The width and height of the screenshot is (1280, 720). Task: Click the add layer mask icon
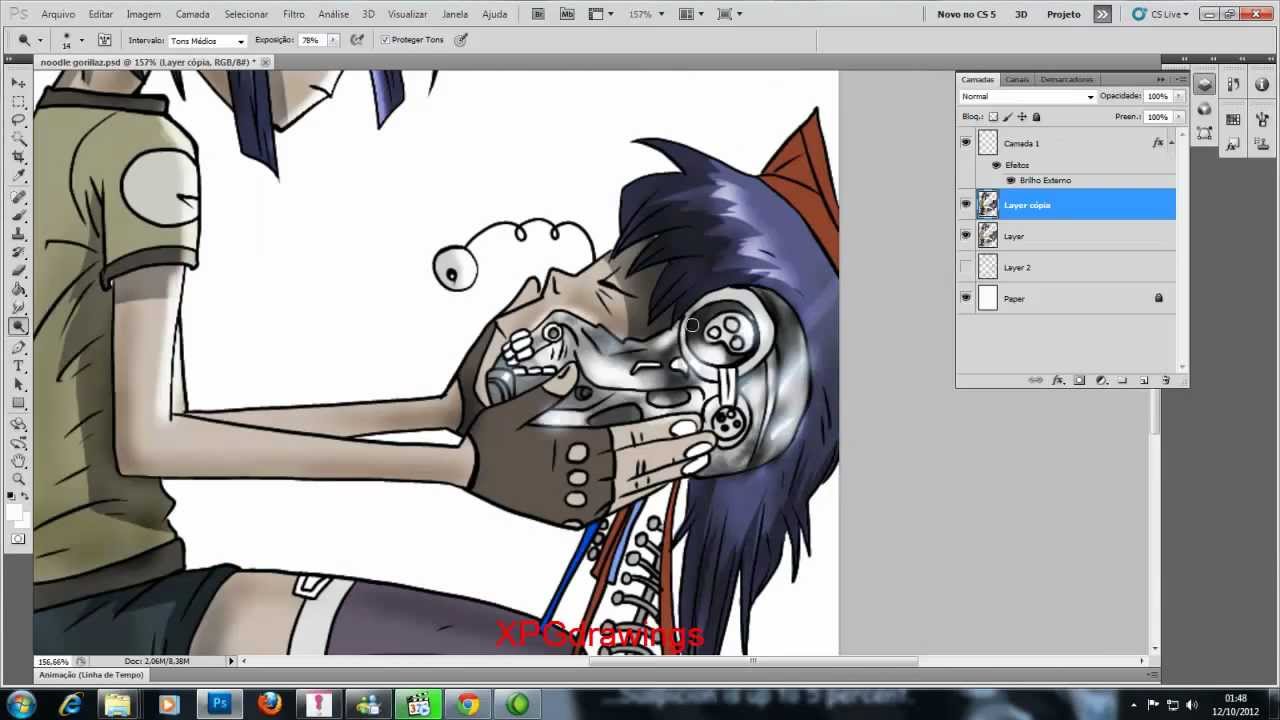pyautogui.click(x=1080, y=380)
